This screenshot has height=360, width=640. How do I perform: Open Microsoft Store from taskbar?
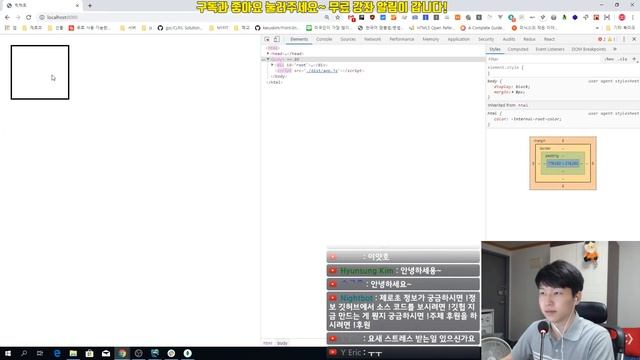tap(89, 353)
